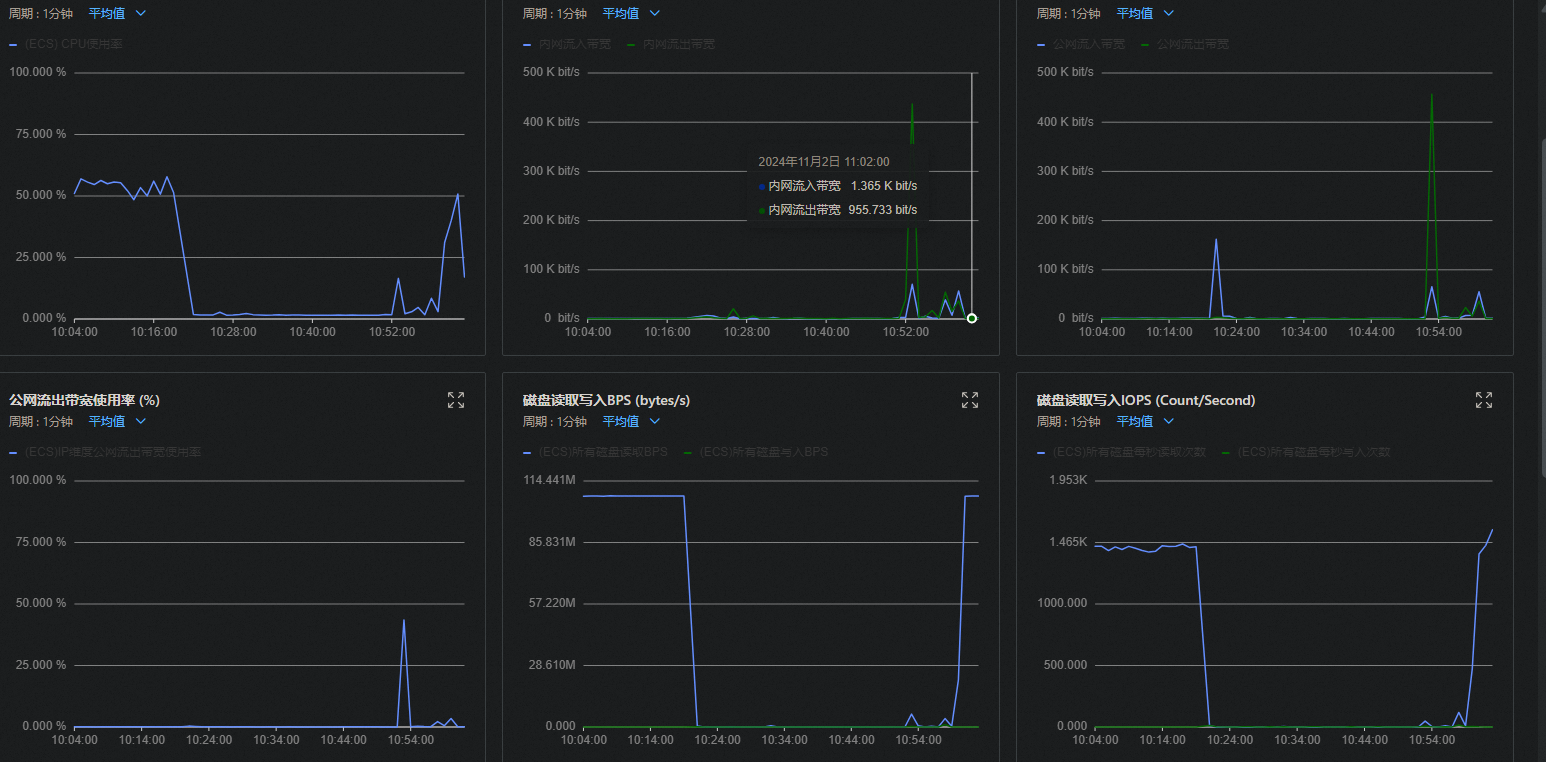The image size is (1546, 762).
Task: Click the 1.465K axis label on IOPS chart
Action: [1068, 542]
